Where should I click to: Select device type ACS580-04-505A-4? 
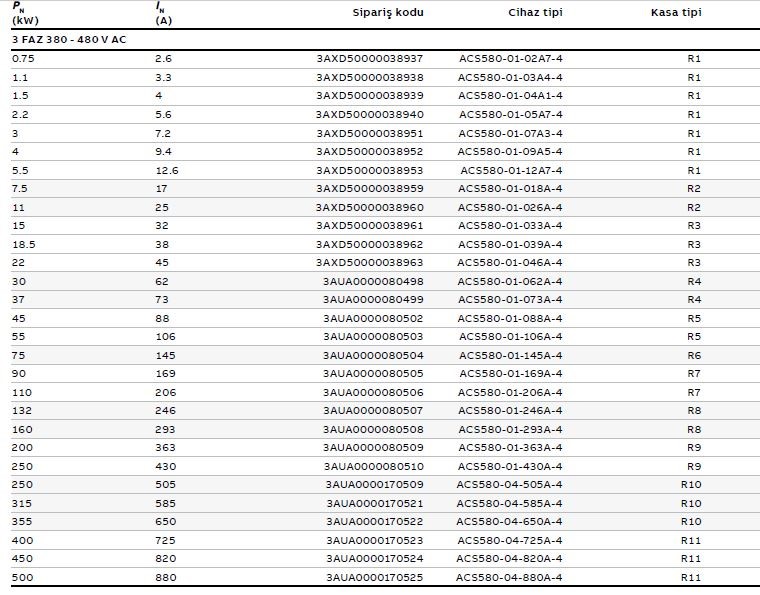(509, 485)
